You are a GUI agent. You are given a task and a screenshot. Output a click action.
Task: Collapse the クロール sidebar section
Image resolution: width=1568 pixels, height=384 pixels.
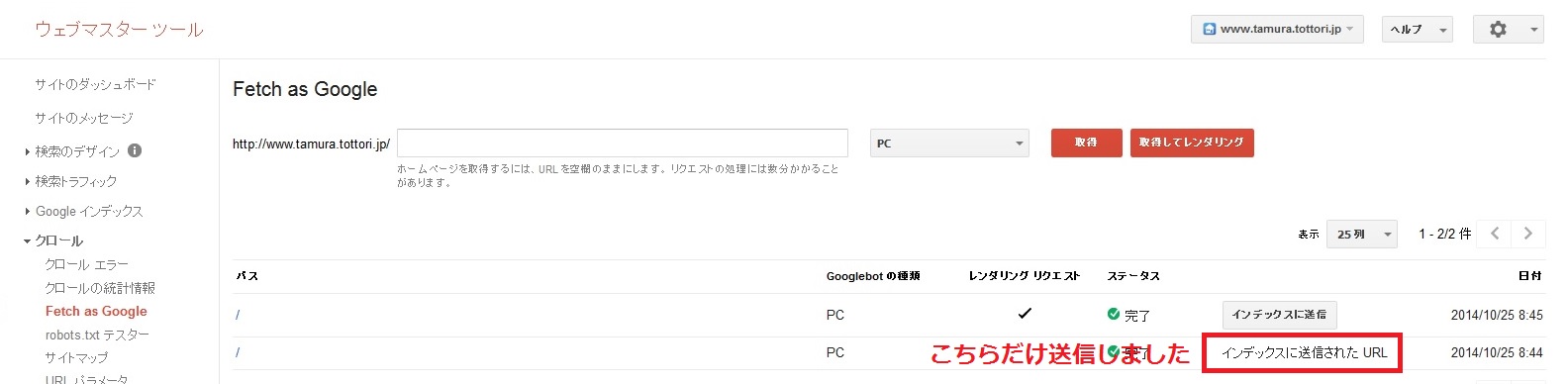53,240
